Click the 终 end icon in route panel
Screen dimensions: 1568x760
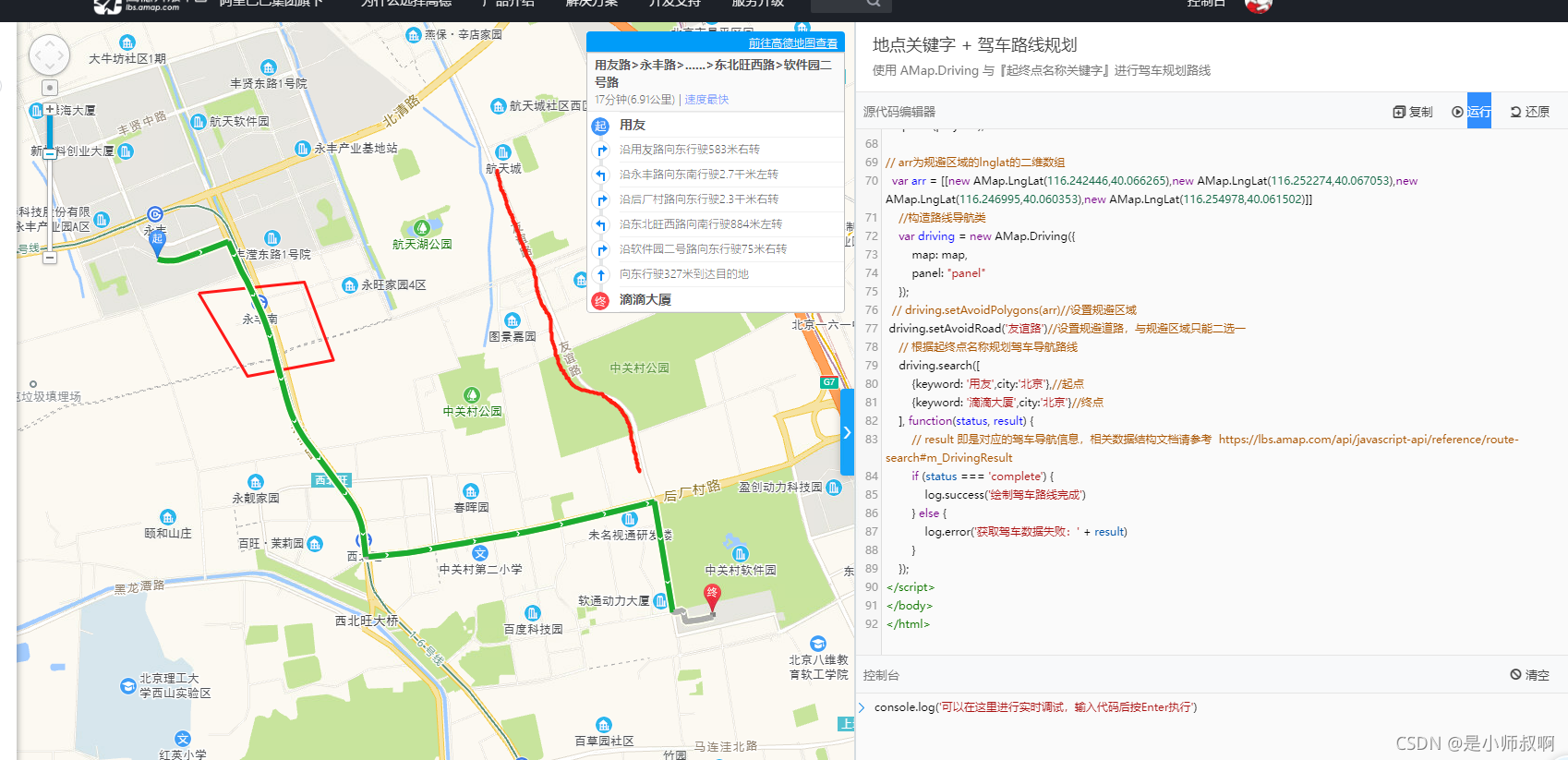point(600,300)
